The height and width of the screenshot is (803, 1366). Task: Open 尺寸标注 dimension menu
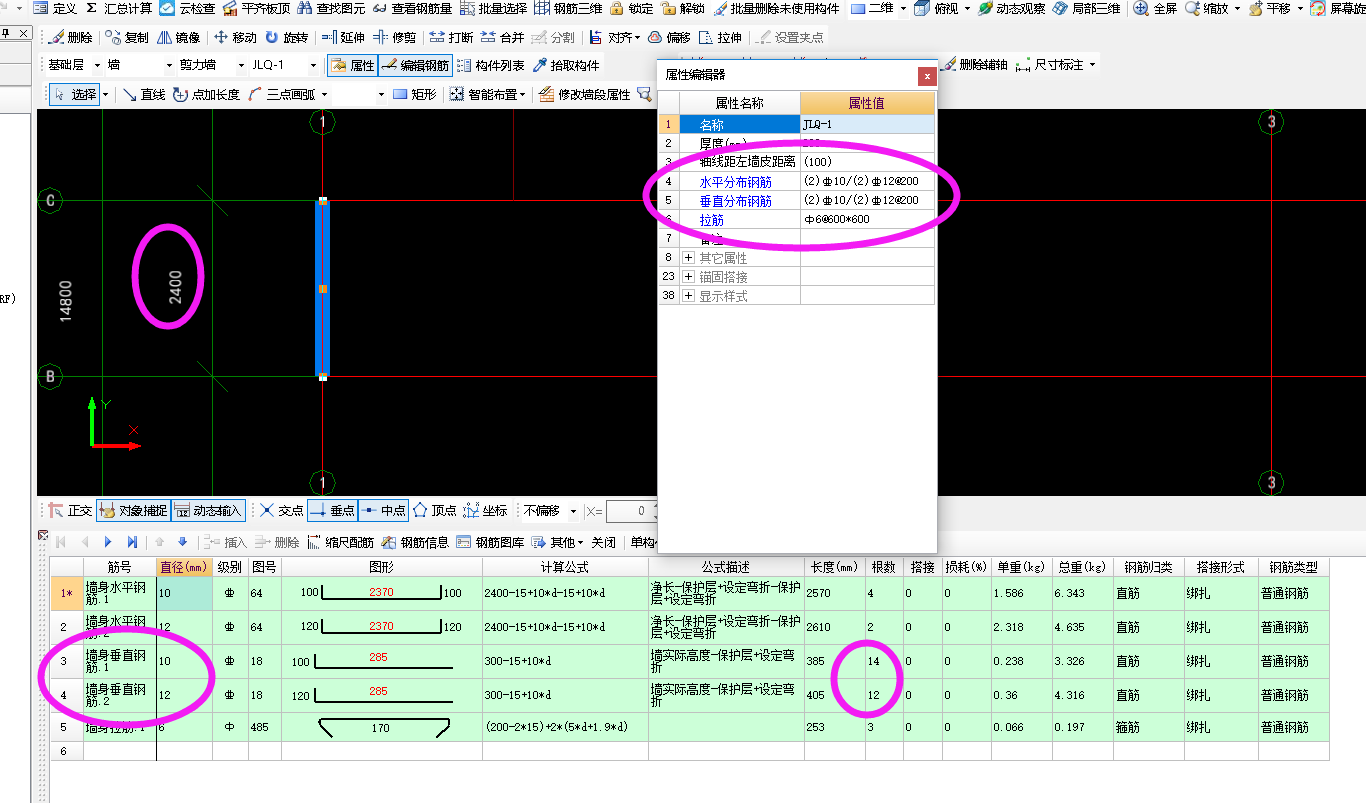tap(1055, 65)
